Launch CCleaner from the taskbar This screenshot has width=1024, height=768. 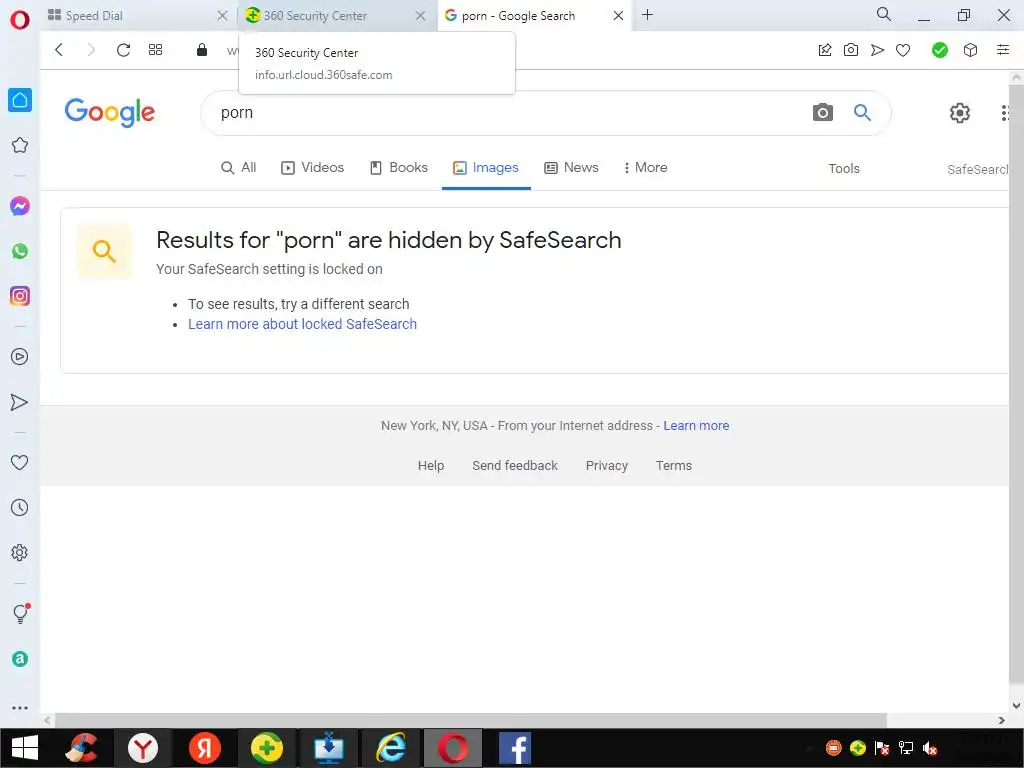(81, 748)
